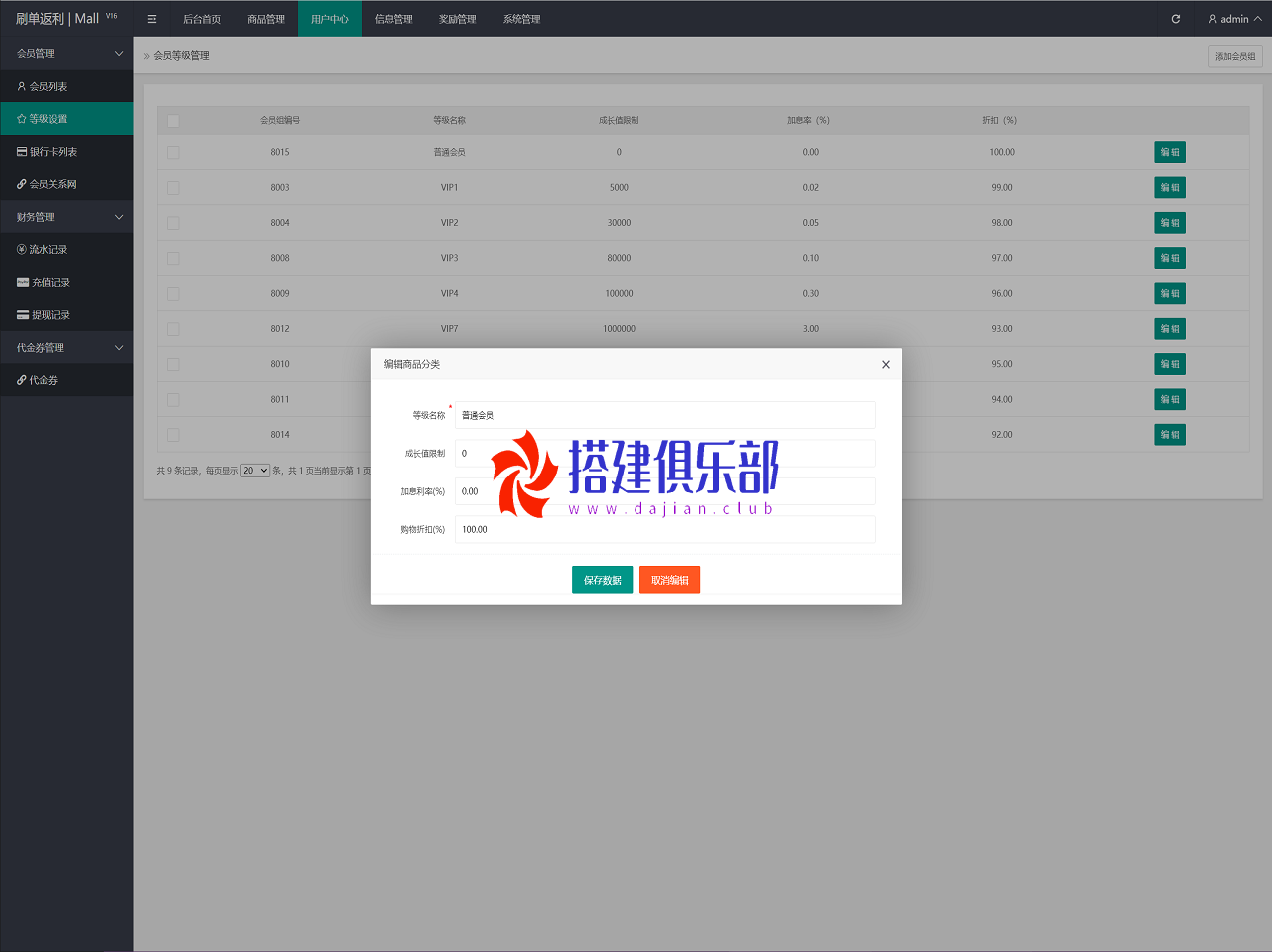Click the 保存数据 button
Viewport: 1272px width, 952px height.
coord(602,580)
